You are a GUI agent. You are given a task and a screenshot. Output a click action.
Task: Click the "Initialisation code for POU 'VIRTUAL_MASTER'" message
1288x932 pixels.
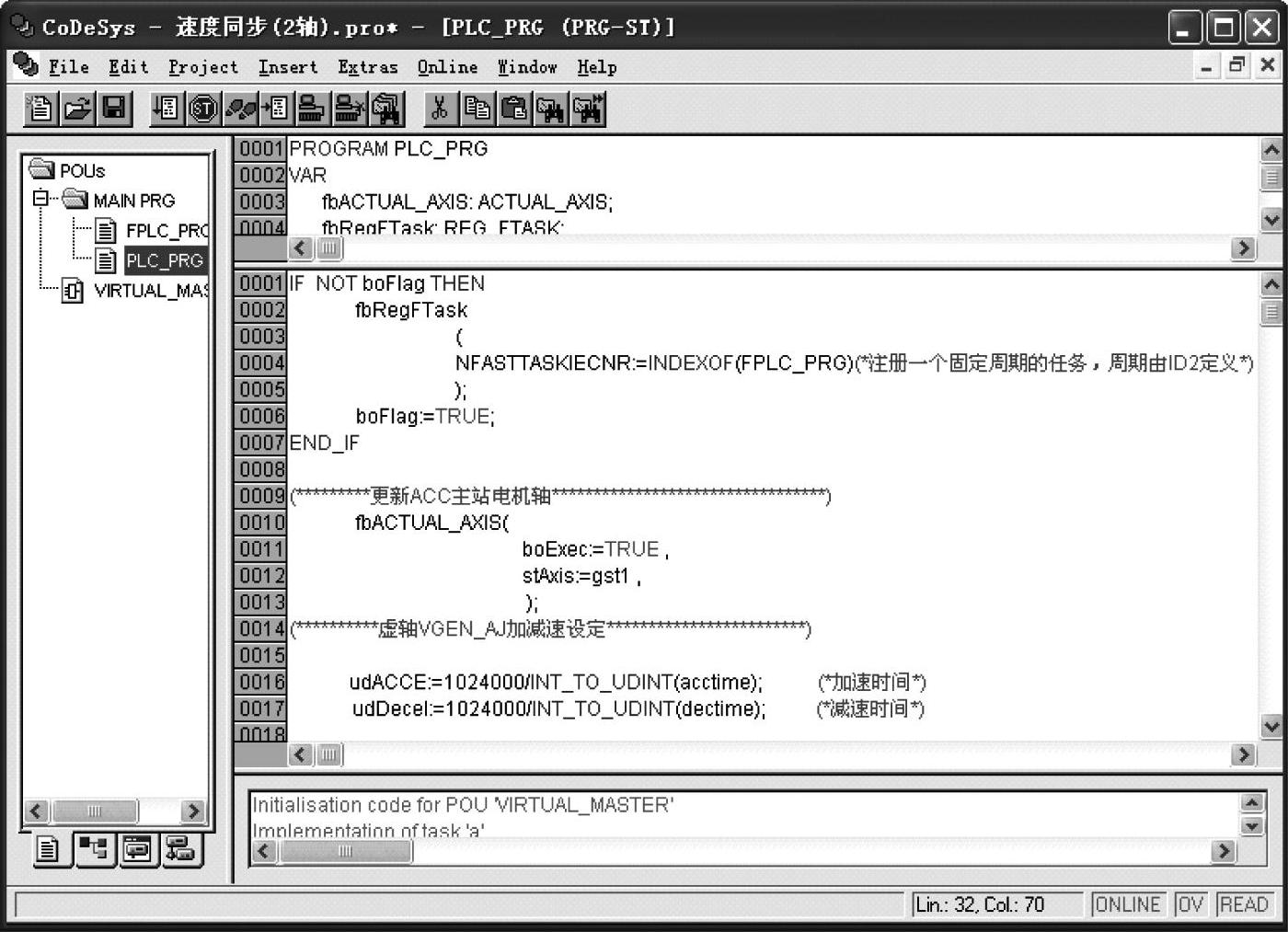coord(463,805)
